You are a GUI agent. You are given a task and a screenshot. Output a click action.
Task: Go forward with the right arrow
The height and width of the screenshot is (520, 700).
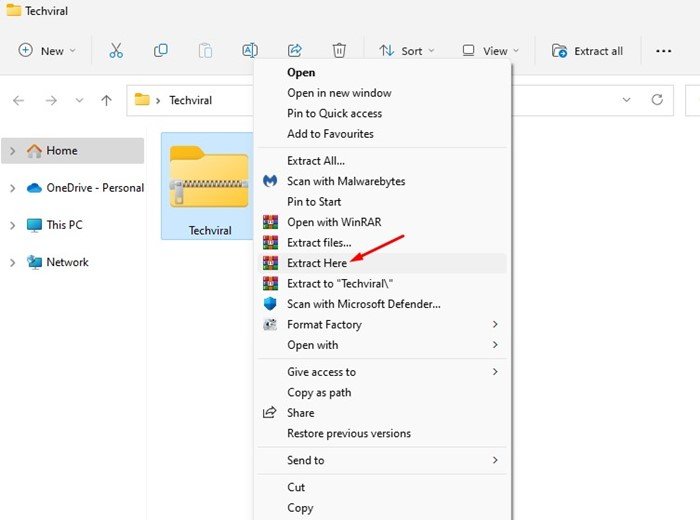[51, 100]
